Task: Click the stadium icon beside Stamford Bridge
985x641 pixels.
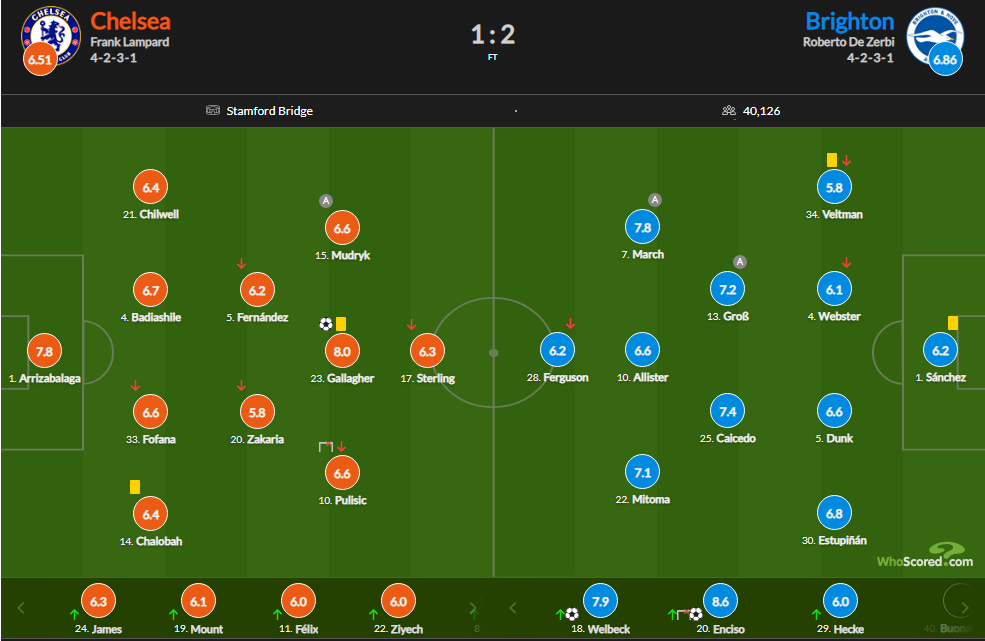Action: [x=212, y=111]
